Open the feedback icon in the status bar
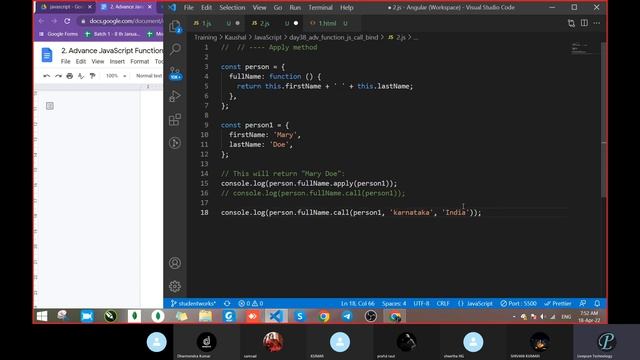640x360 pixels. 583,303
